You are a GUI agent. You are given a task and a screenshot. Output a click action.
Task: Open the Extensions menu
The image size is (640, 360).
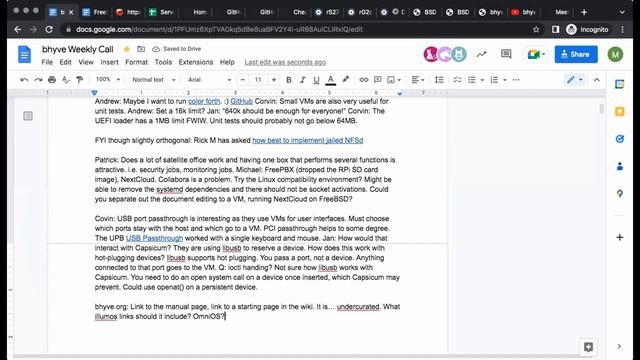[x=196, y=62]
